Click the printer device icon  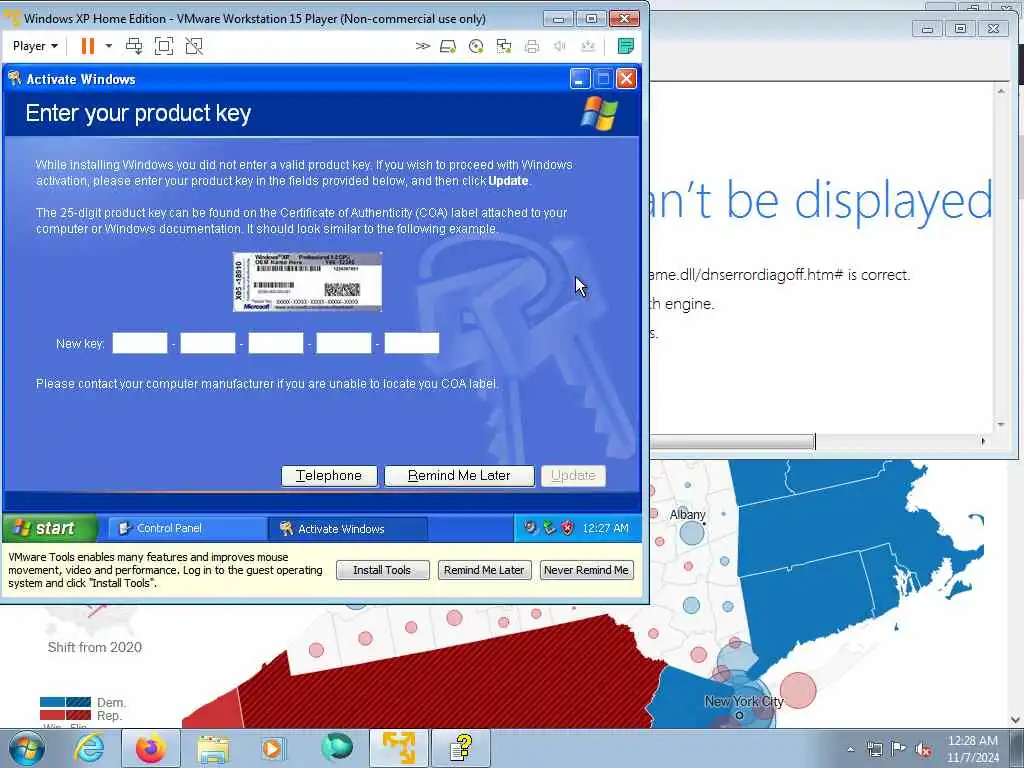point(532,46)
